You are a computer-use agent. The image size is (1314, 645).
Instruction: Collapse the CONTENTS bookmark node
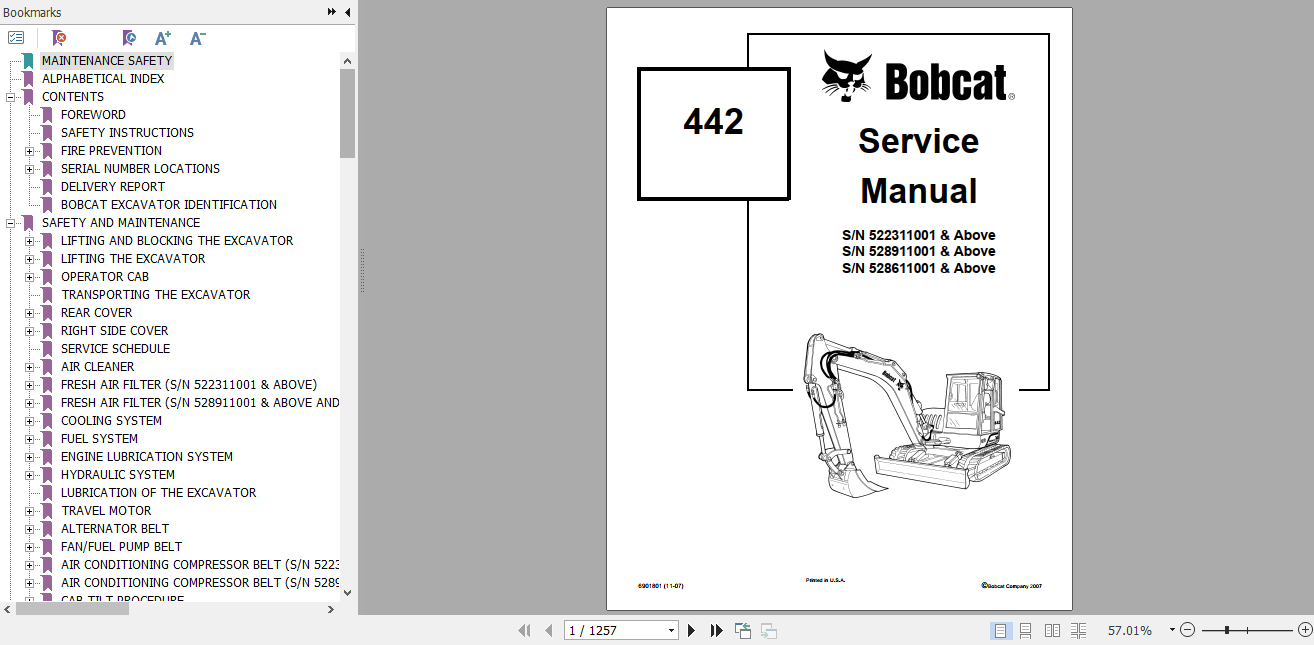10,97
